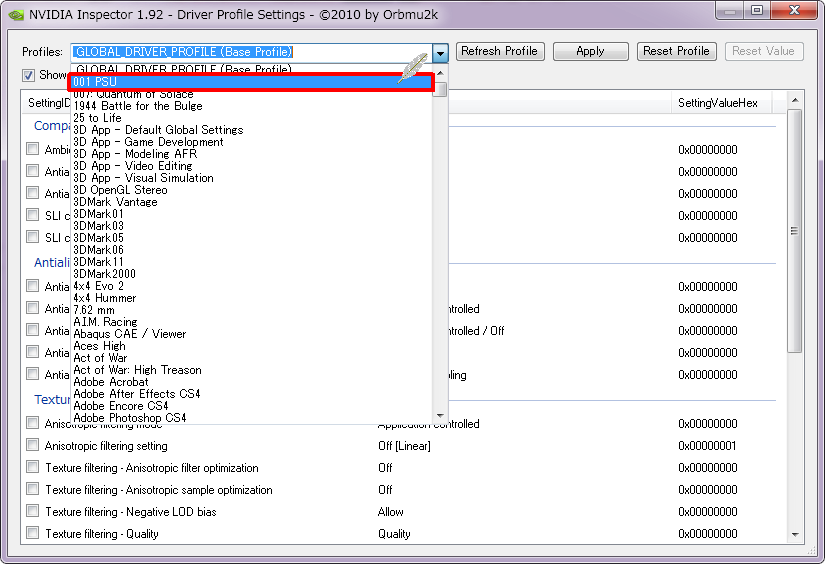Viewport: 825px width, 564px height.
Task: Click the Allow value for Negative LOD bias
Action: click(390, 512)
